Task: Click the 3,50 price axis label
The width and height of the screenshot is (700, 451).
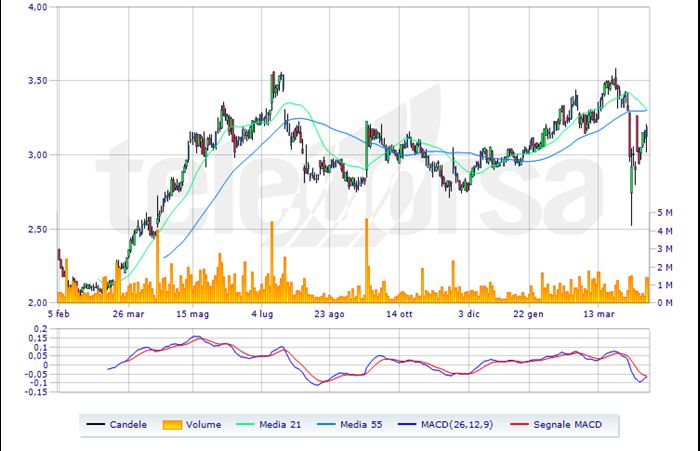Action: (36, 80)
